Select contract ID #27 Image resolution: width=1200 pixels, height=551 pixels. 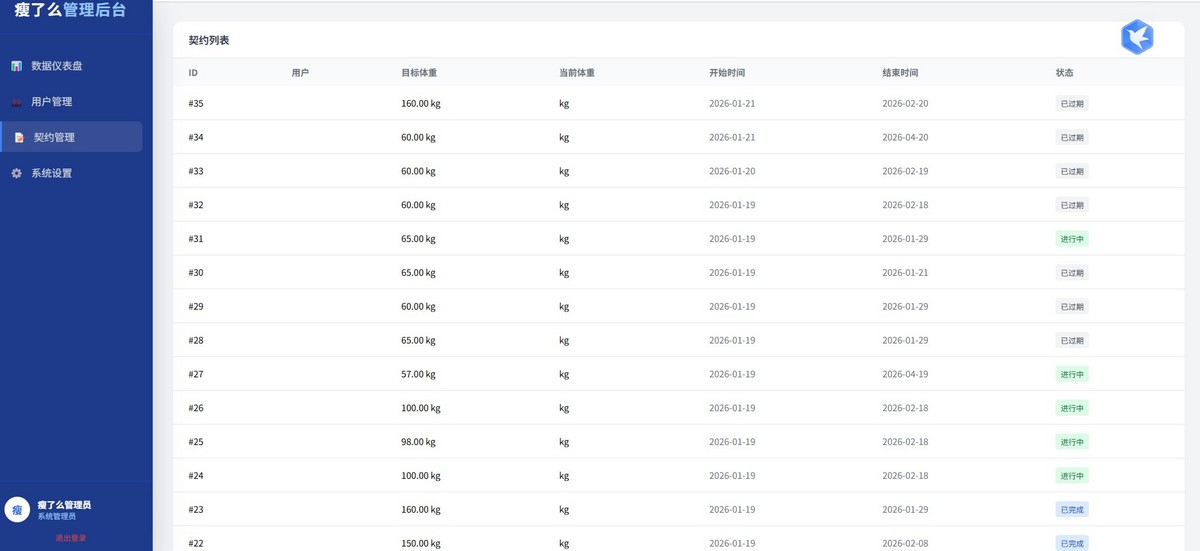(x=196, y=374)
